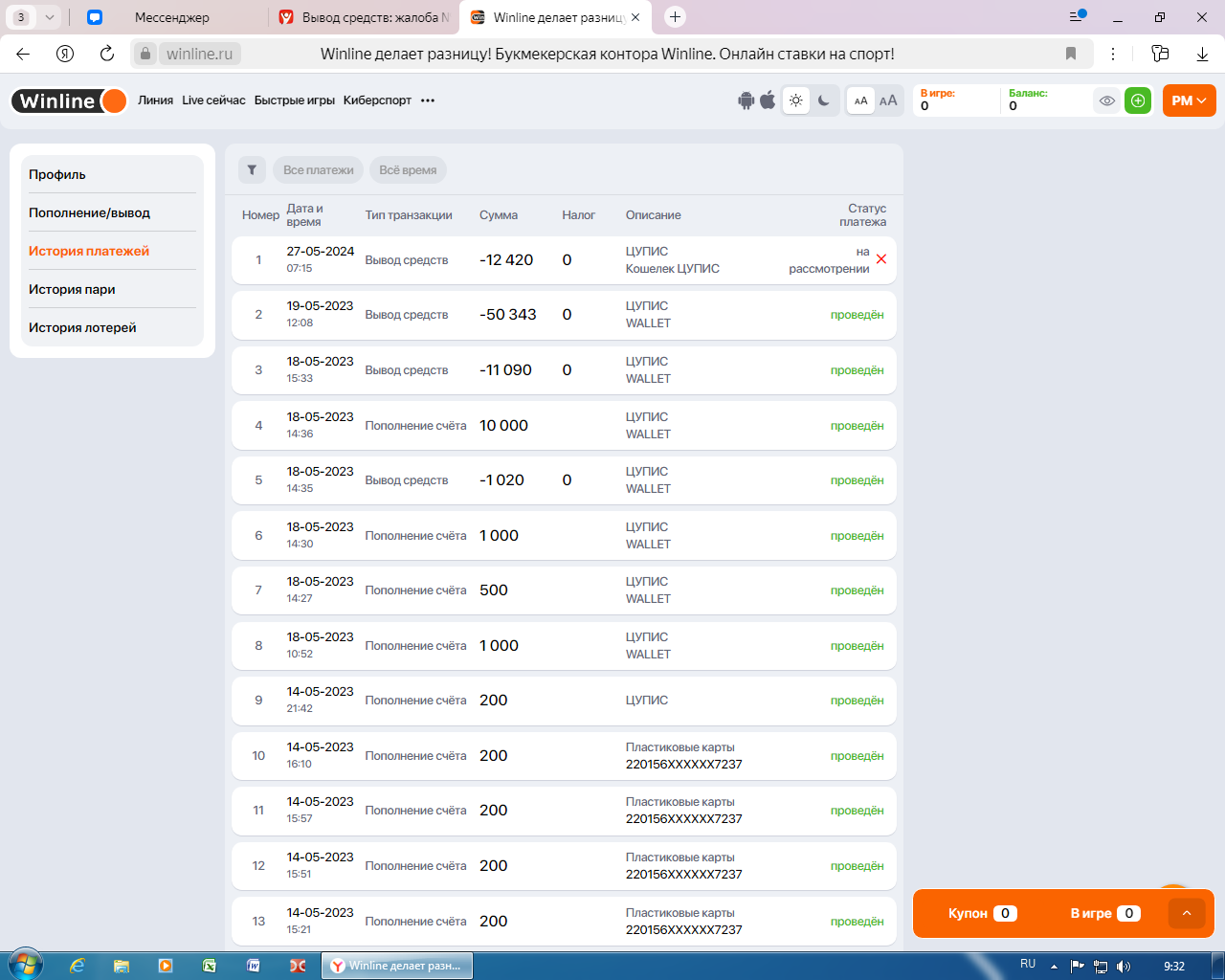Hide balance with the eye icon
The width and height of the screenshot is (1225, 980).
[x=1107, y=100]
